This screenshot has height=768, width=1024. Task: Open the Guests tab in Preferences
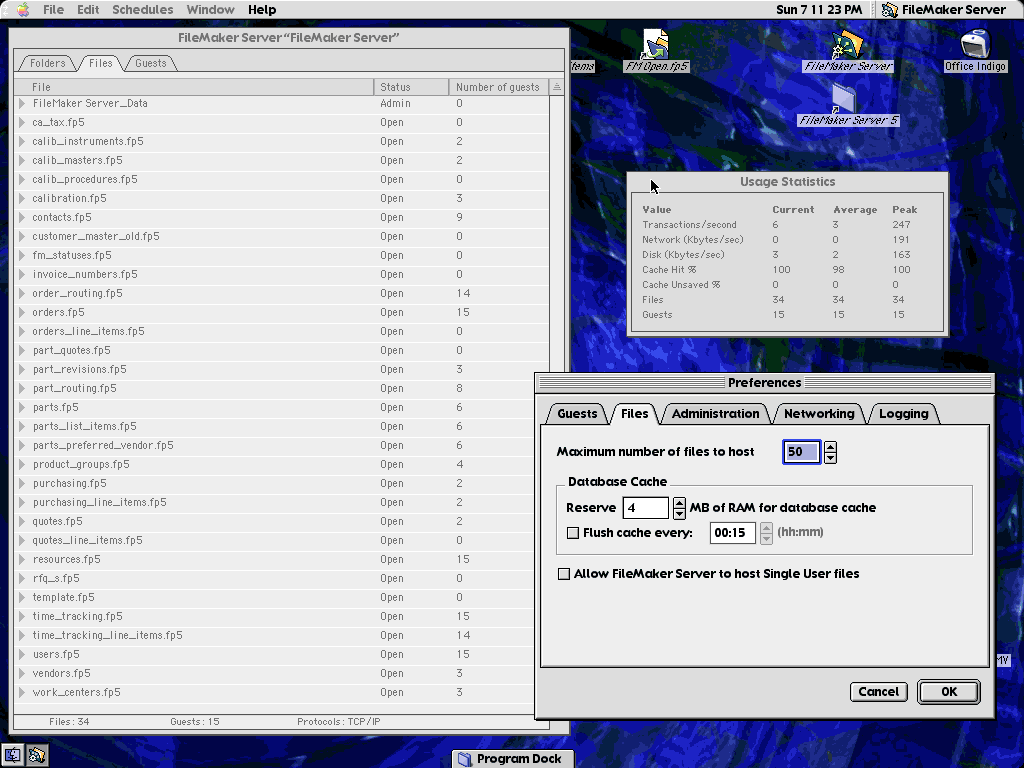(577, 413)
